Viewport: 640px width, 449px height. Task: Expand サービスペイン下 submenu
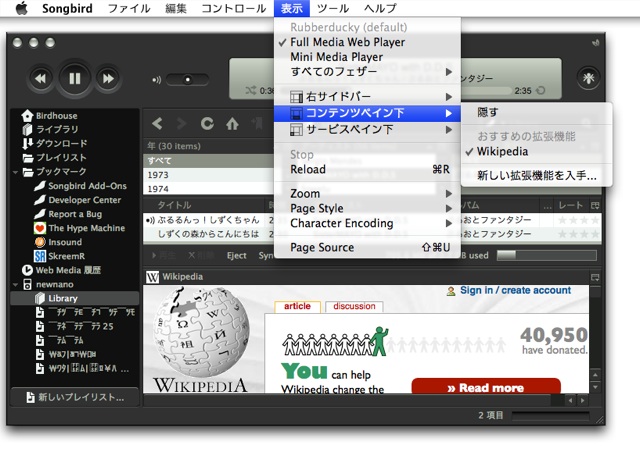tap(367, 130)
